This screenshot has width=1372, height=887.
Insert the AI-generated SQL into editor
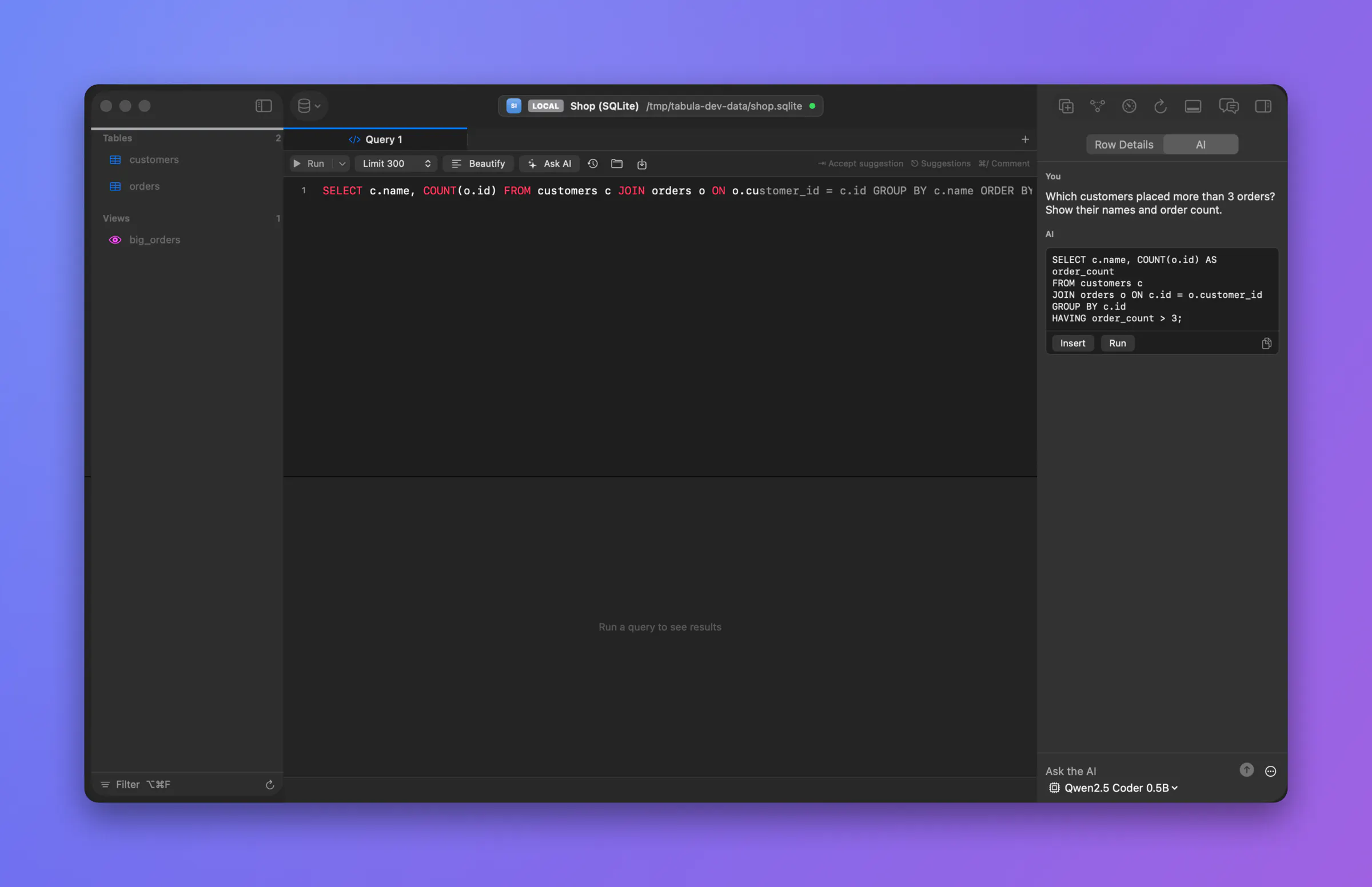pyautogui.click(x=1072, y=343)
